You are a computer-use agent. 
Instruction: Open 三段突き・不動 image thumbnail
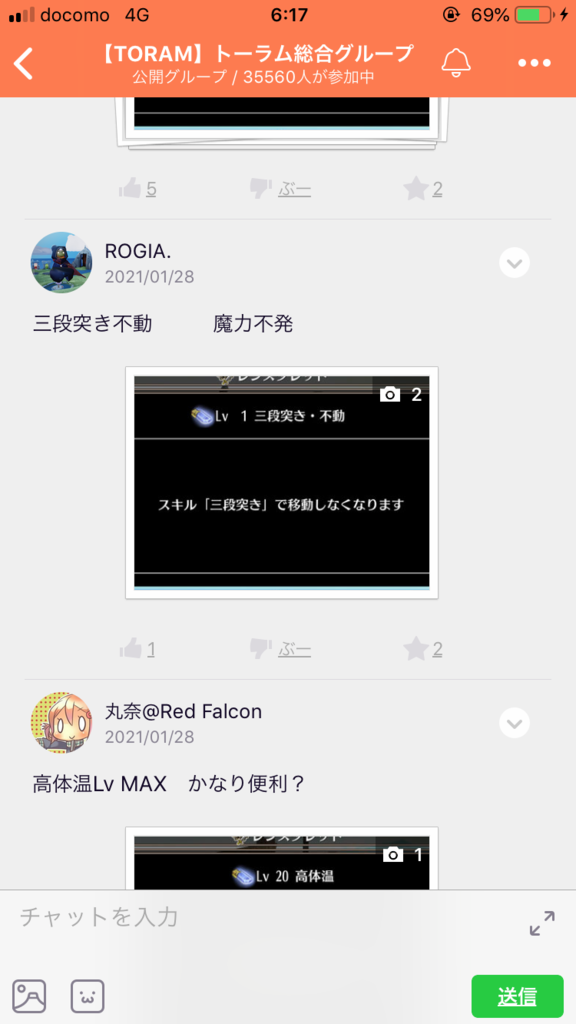tap(281, 483)
